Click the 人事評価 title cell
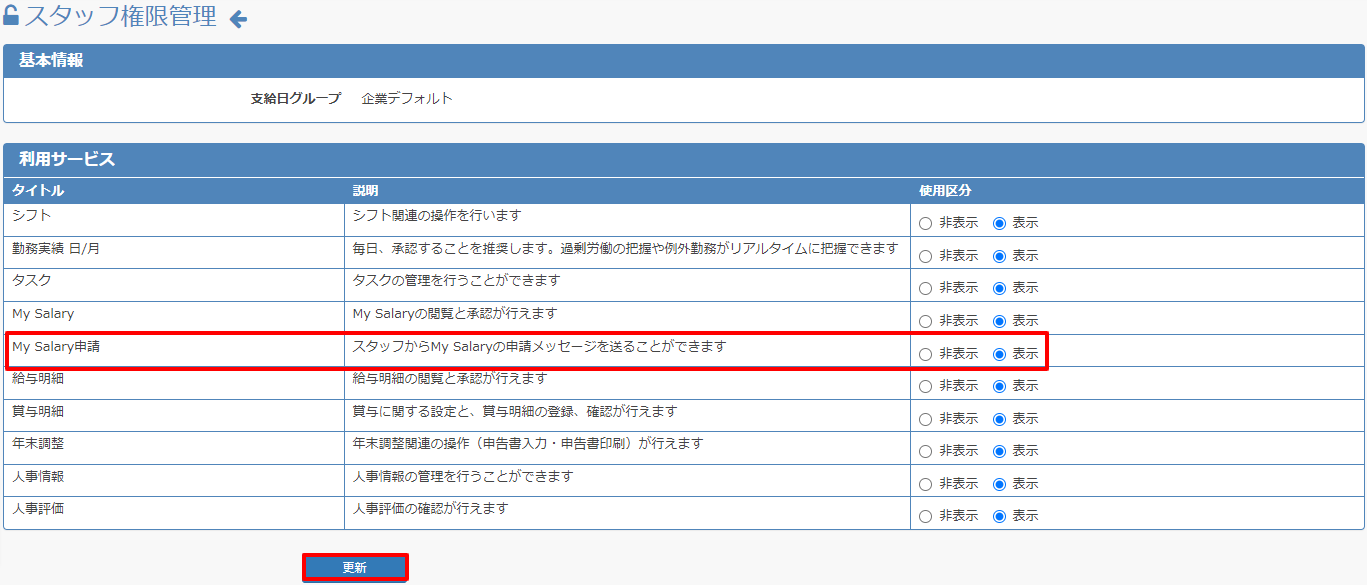Screen dimensions: 1367x585 pos(175,513)
